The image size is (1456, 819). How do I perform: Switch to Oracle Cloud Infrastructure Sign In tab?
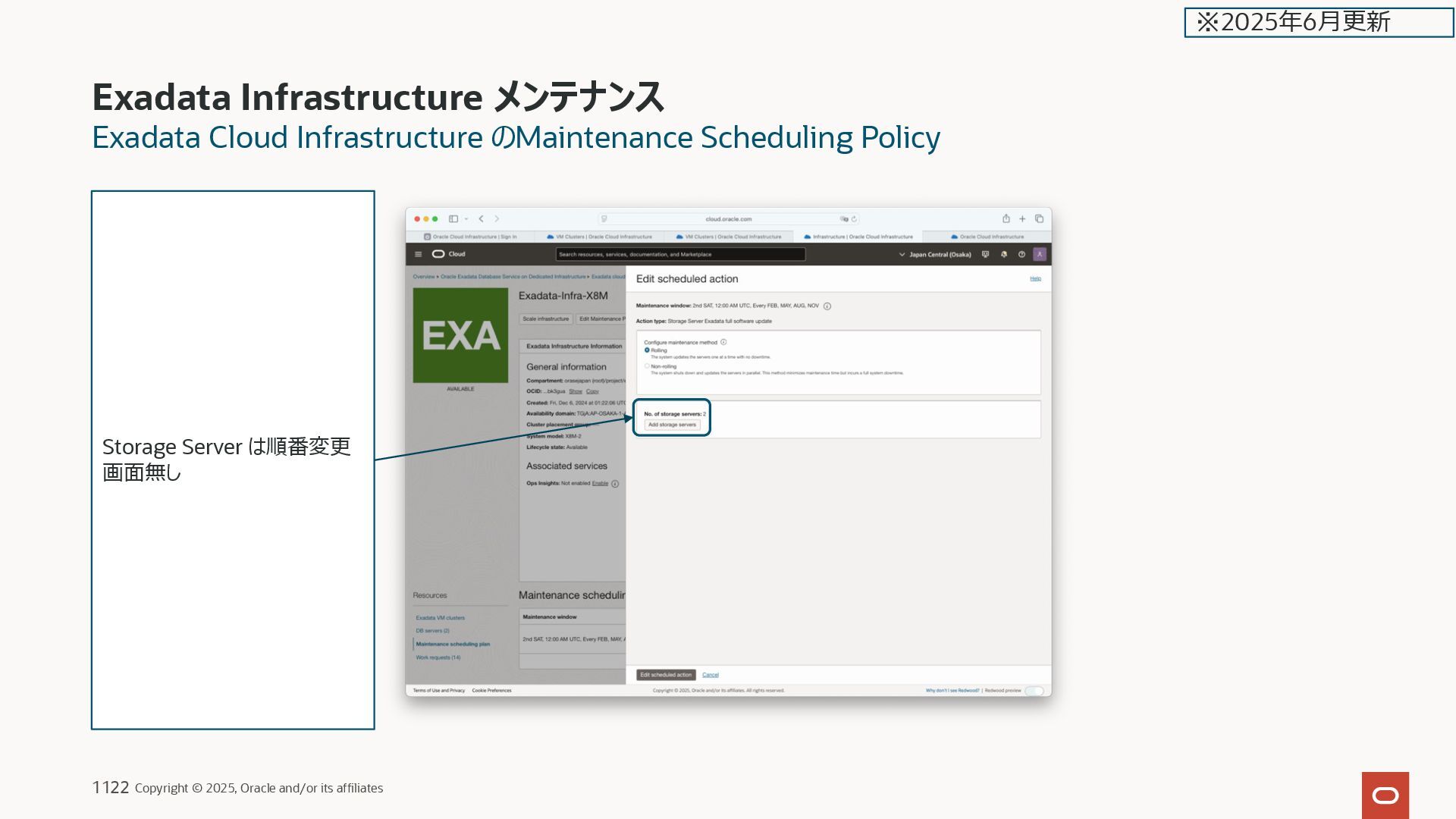470,237
